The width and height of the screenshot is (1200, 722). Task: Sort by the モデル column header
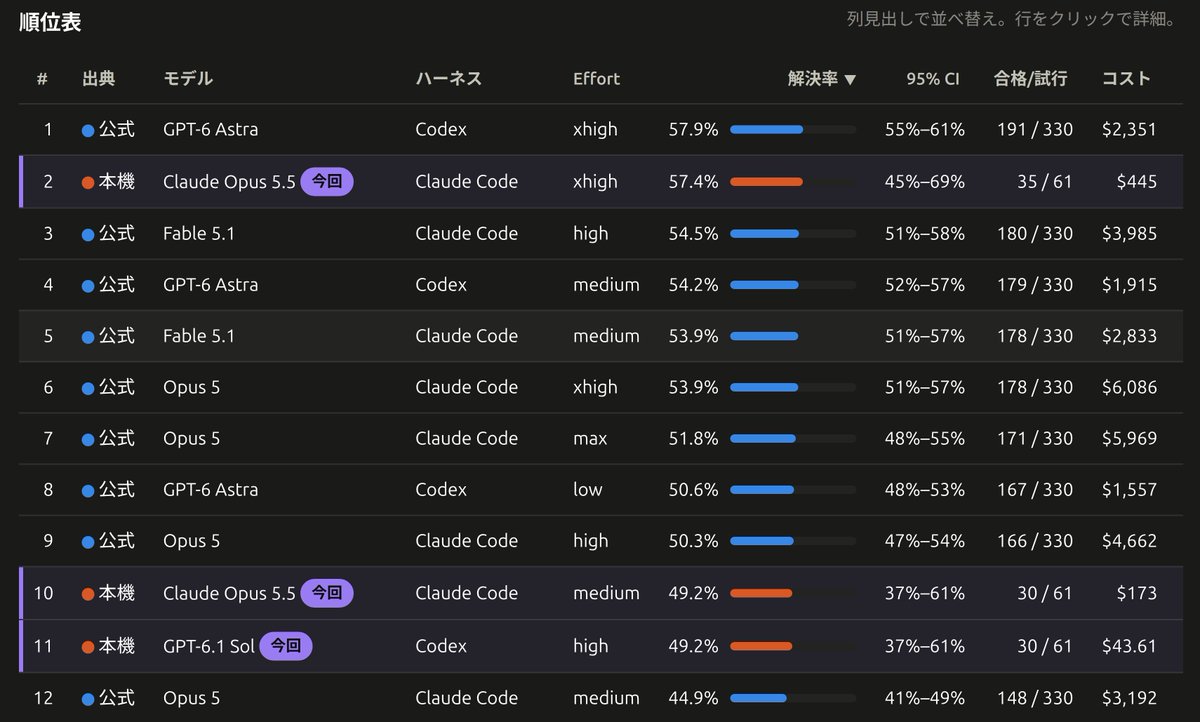pos(188,79)
